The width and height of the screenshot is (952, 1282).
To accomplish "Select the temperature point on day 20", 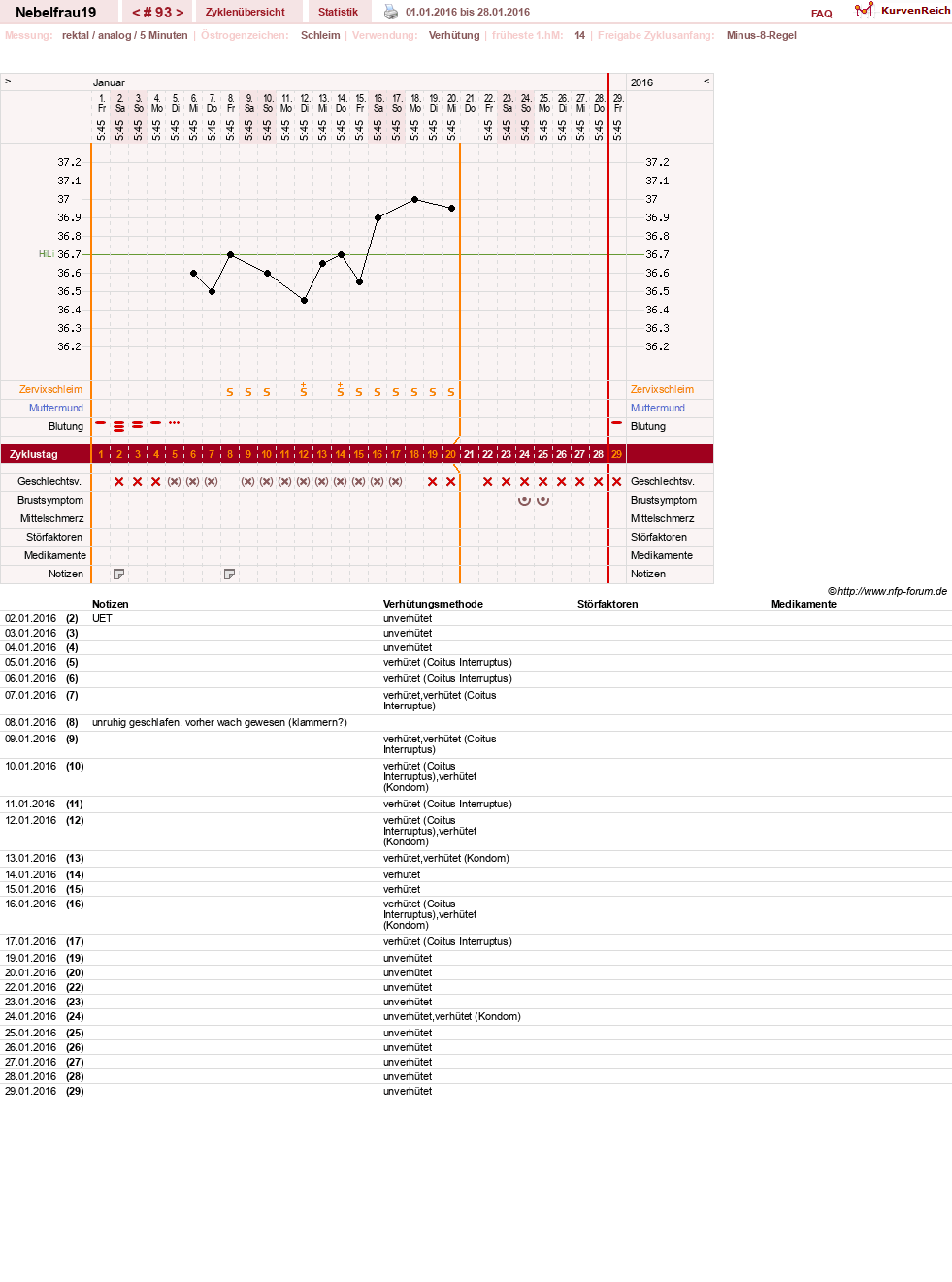I will pos(451,209).
